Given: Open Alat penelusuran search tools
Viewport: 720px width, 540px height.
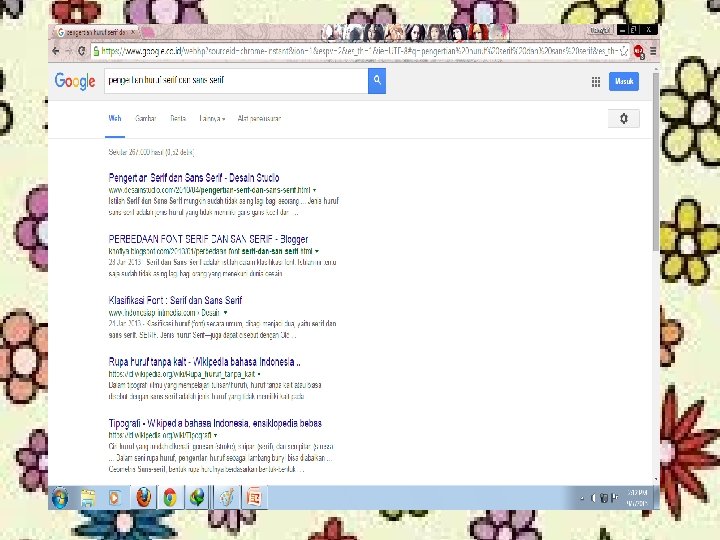Looking at the screenshot, I should pos(259,118).
